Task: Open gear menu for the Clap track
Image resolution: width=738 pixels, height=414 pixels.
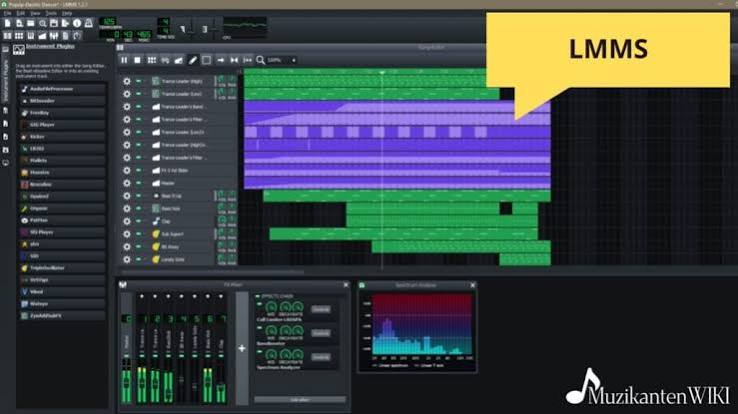Action: coord(127,221)
